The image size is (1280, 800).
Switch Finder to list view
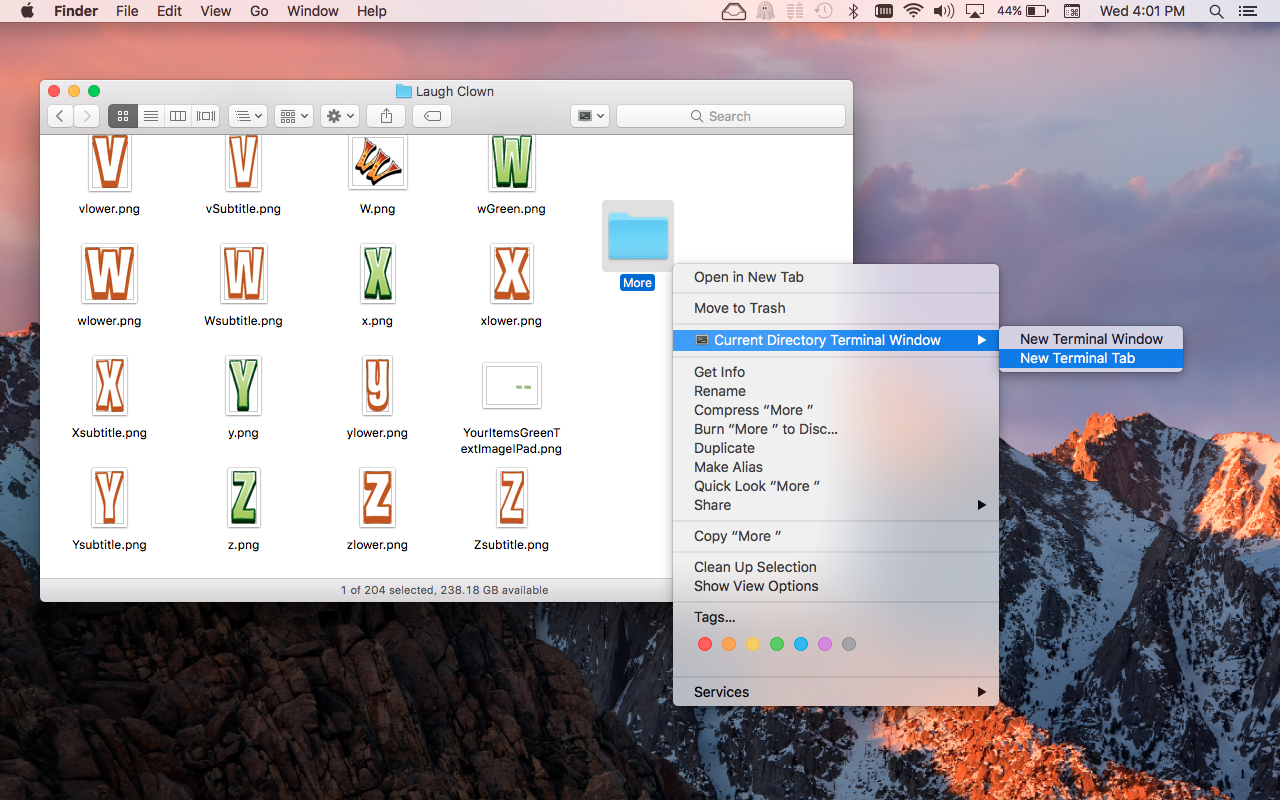(151, 116)
